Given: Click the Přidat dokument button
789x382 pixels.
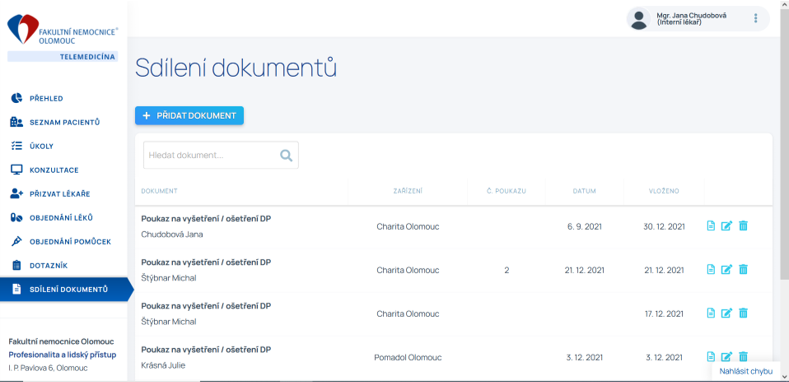Looking at the screenshot, I should 189,115.
